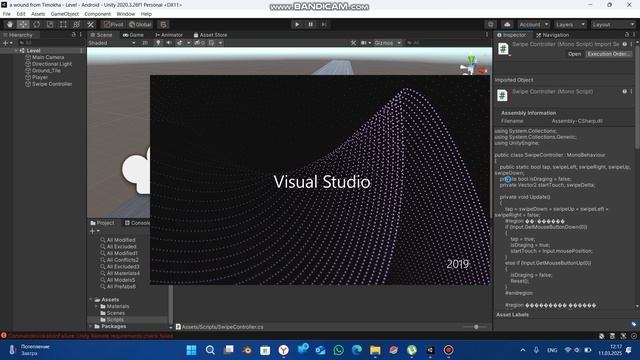Open scene component tools icon

coord(353,43)
